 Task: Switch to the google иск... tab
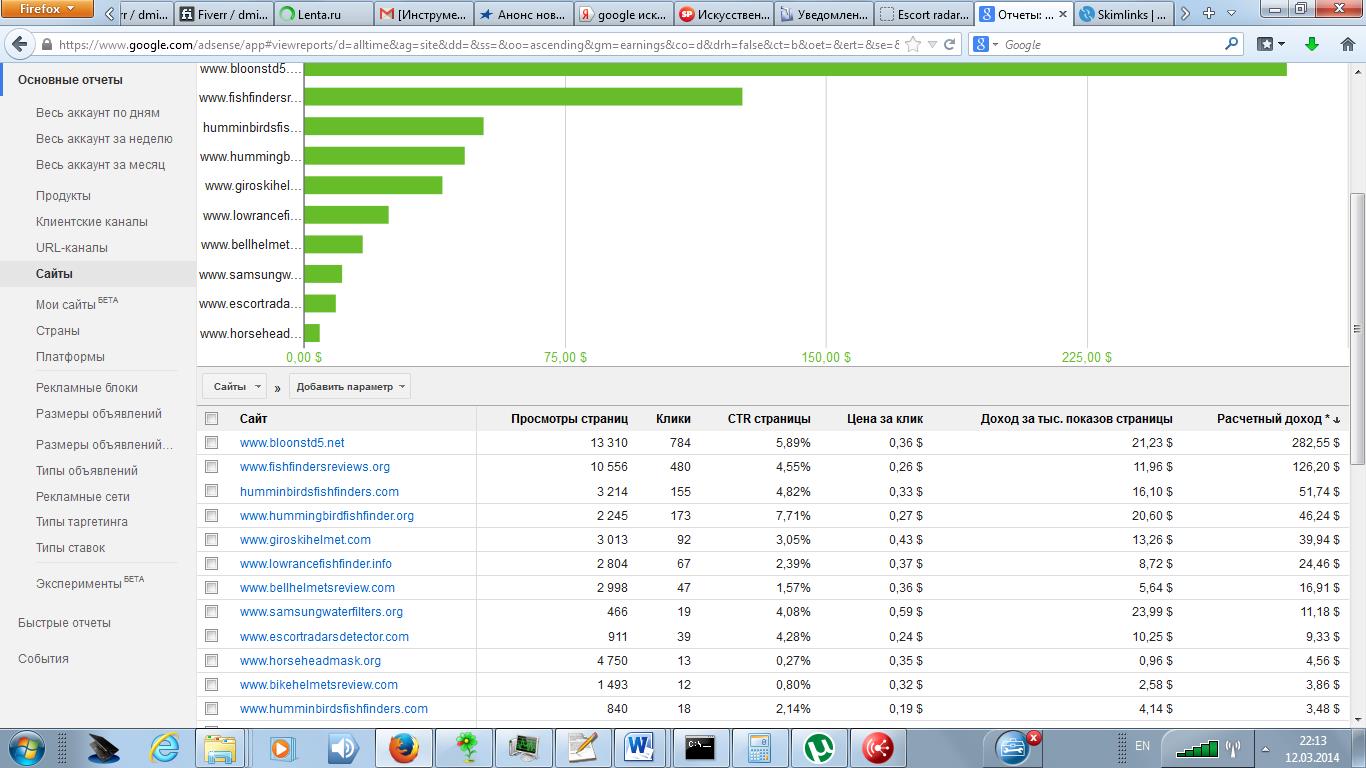[623, 15]
